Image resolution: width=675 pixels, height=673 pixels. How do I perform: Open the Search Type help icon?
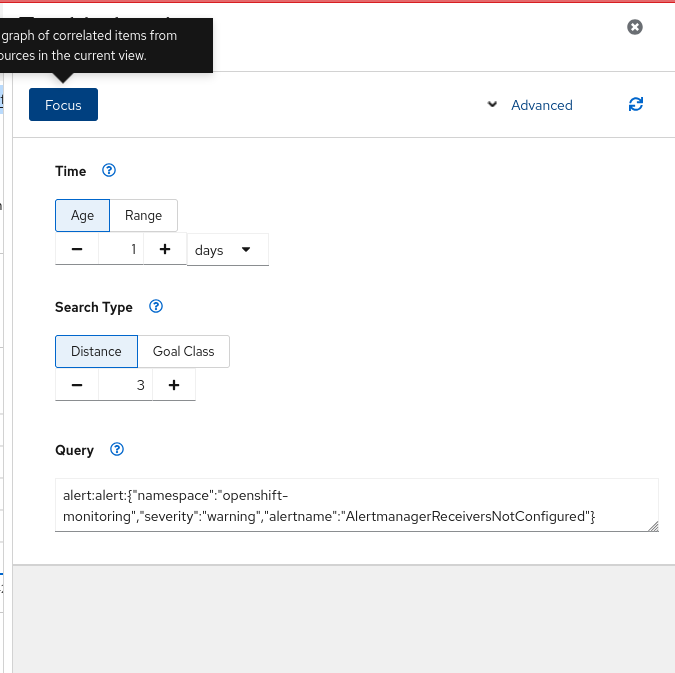[156, 307]
